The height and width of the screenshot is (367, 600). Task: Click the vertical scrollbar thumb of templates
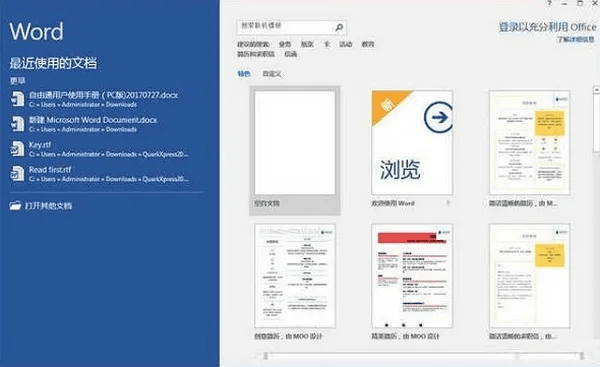[596, 123]
